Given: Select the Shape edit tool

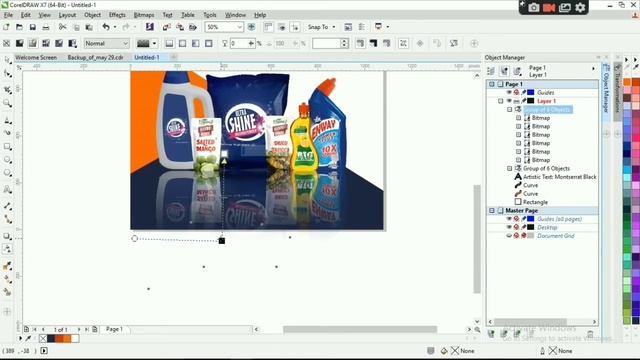Looking at the screenshot, I should pyautogui.click(x=7, y=74).
